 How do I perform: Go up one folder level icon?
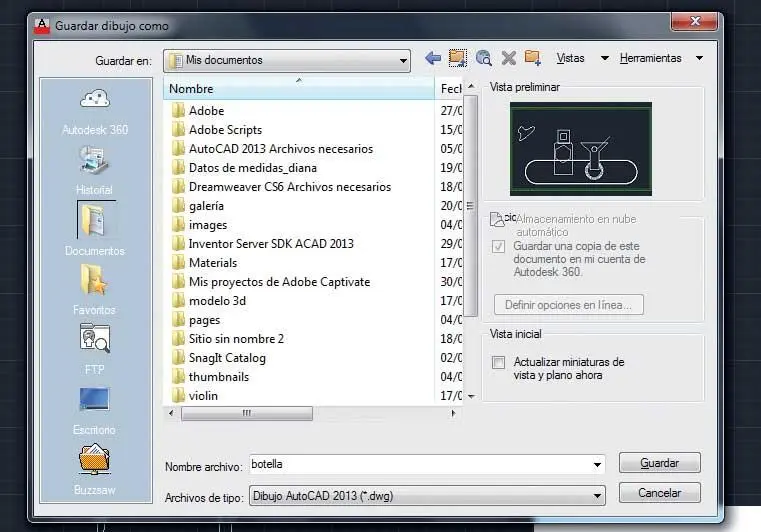pyautogui.click(x=458, y=58)
